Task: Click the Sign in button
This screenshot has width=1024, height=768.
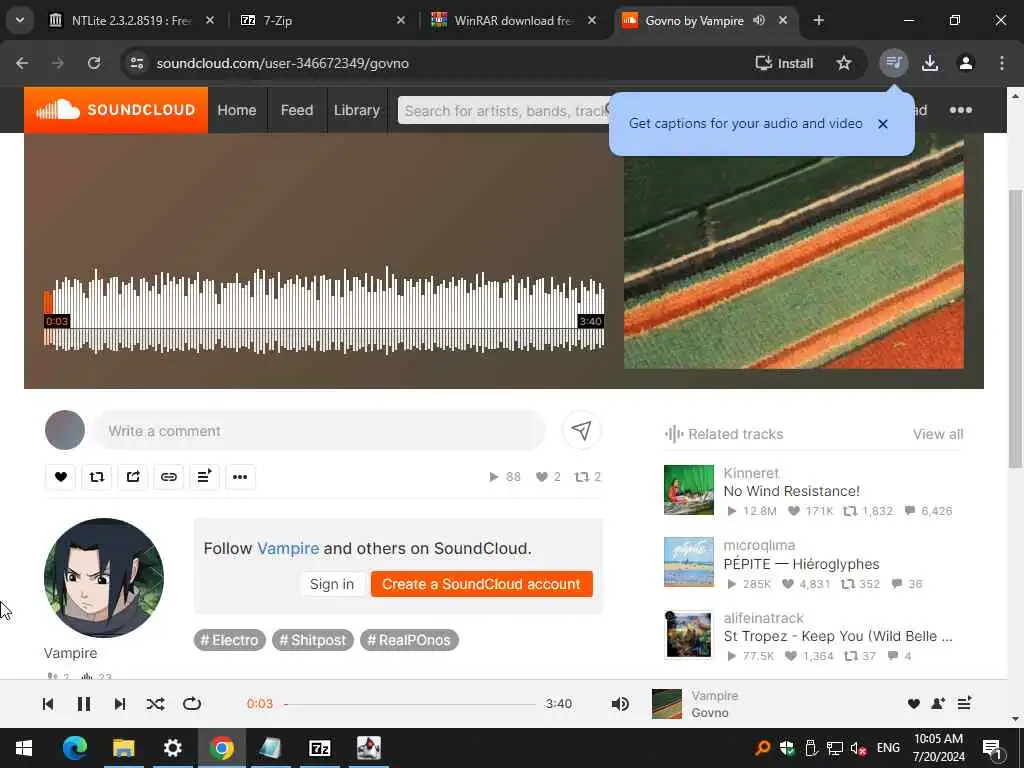Action: [x=332, y=584]
